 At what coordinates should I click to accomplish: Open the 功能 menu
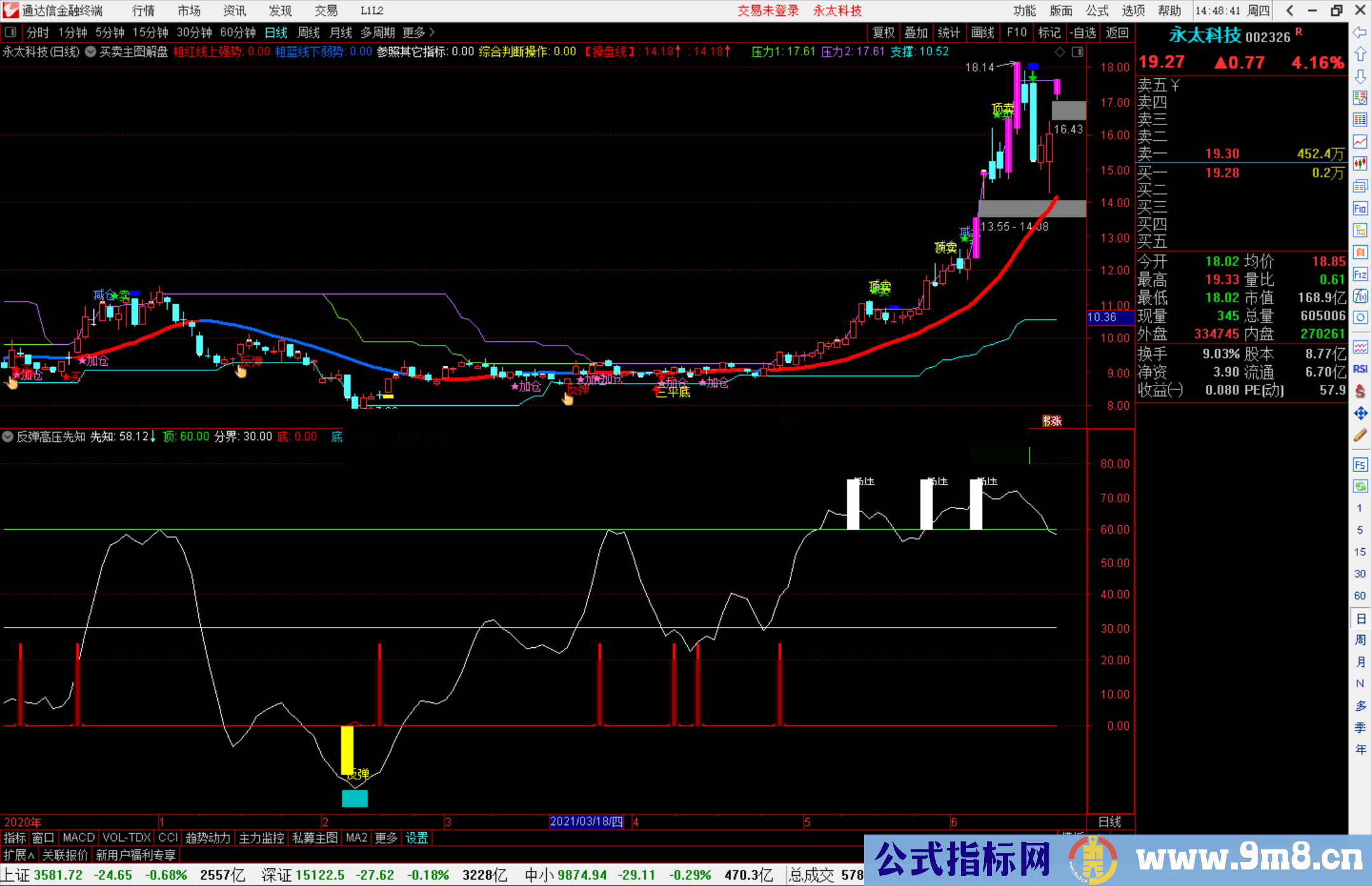click(1023, 11)
